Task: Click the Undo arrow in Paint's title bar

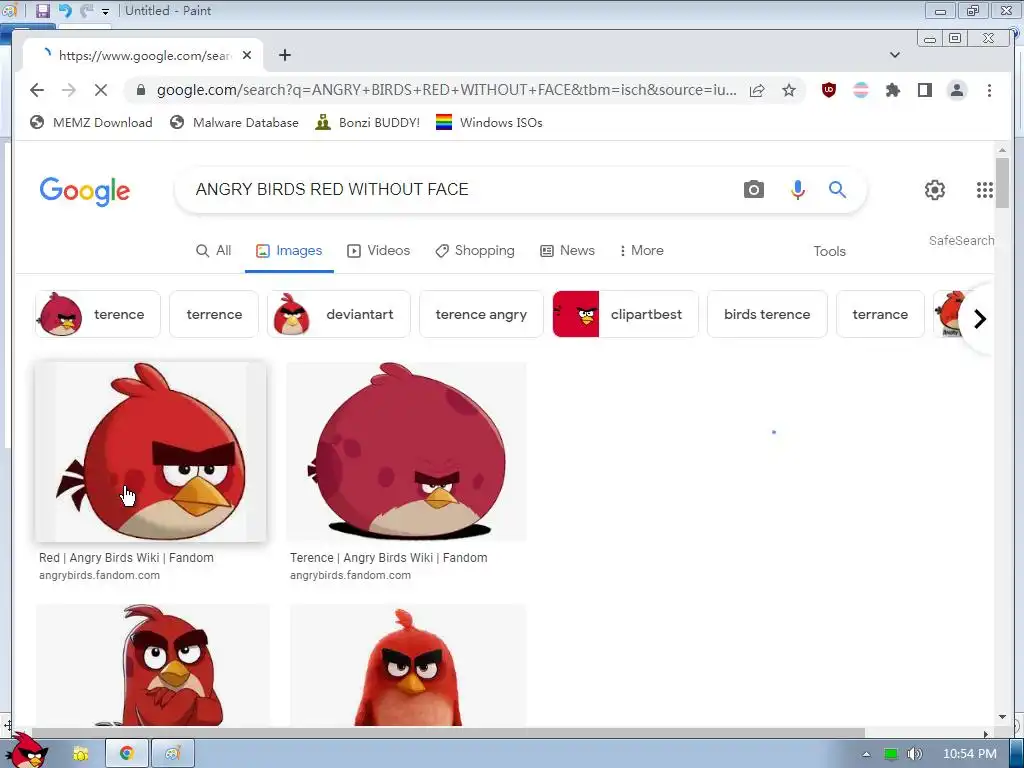Action: pos(65,10)
